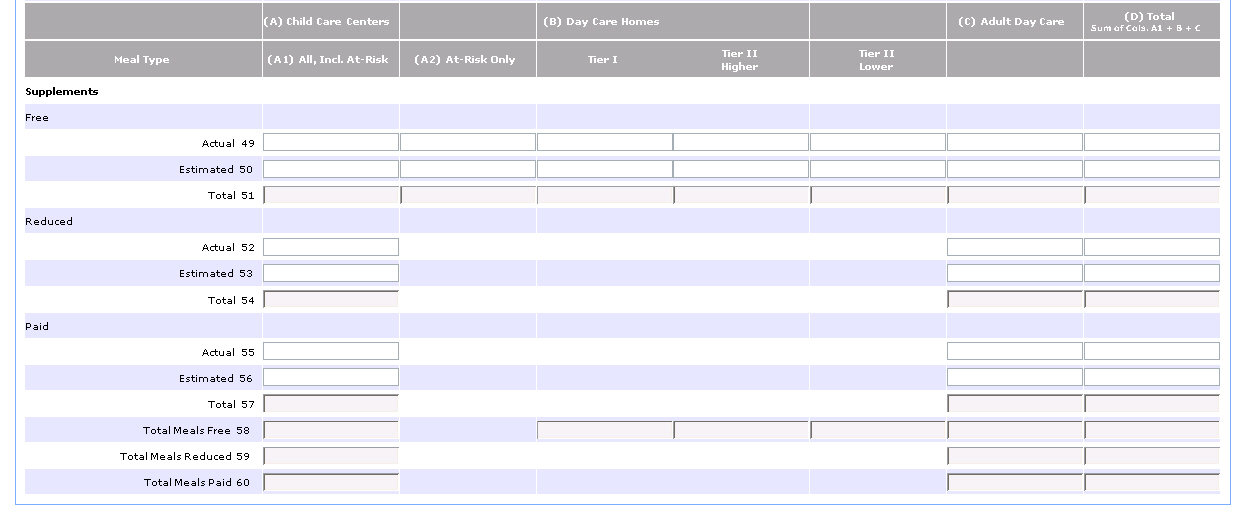Image resolution: width=1255 pixels, height=523 pixels.
Task: Focus Paid Total 57 box in Total column D
Action: (x=1152, y=404)
